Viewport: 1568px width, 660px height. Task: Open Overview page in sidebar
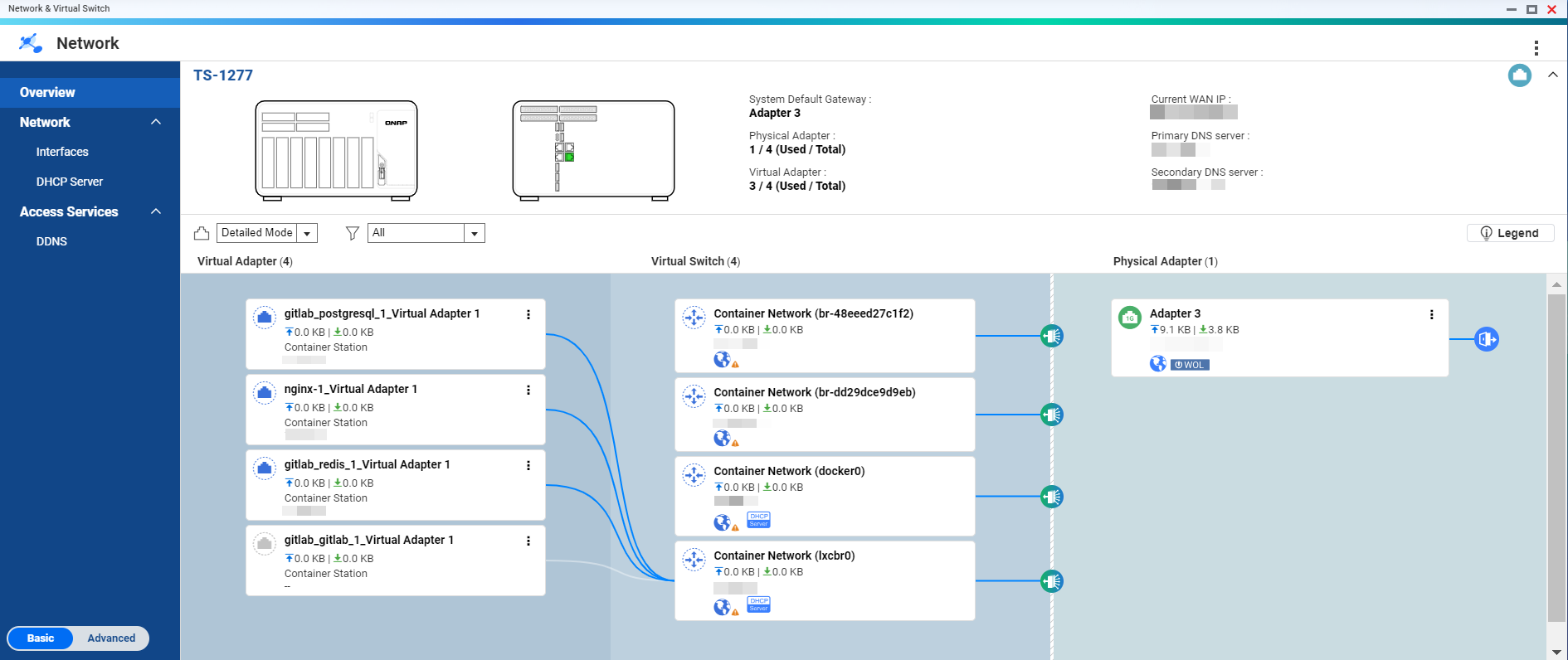[90, 92]
